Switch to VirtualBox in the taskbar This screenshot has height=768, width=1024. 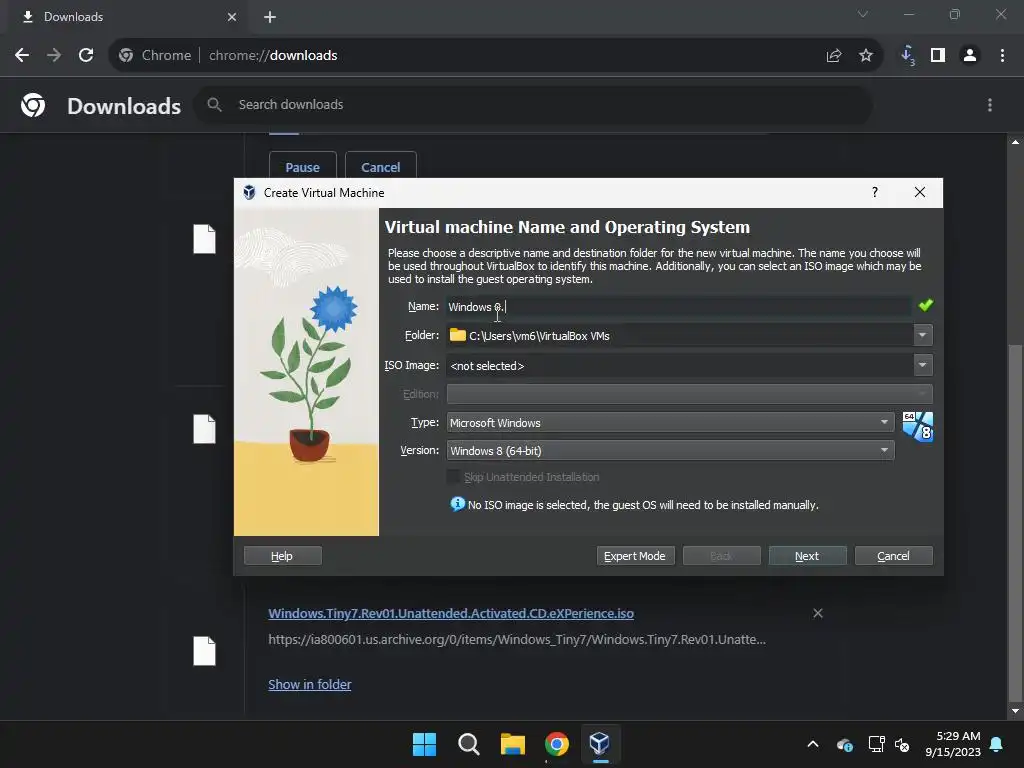(600, 744)
